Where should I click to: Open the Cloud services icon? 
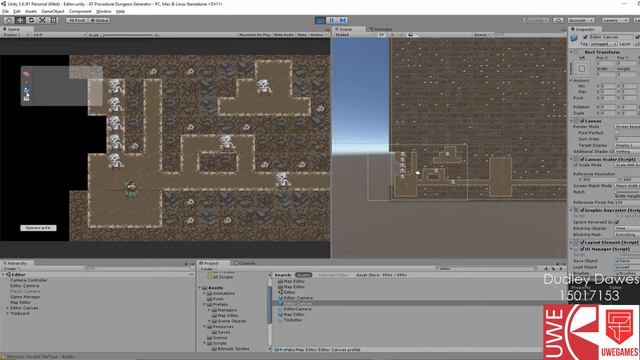558,20
